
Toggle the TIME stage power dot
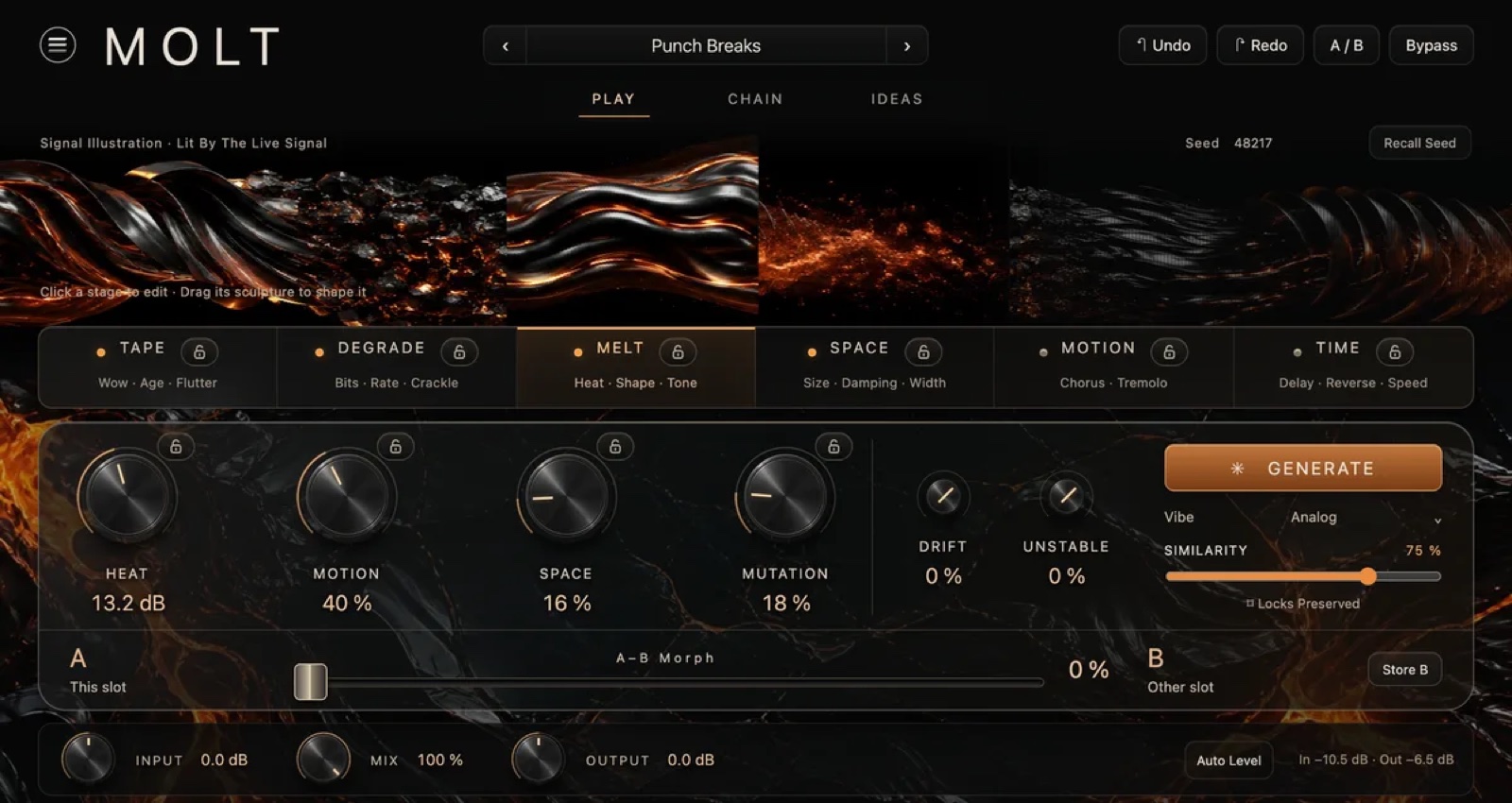point(1297,352)
